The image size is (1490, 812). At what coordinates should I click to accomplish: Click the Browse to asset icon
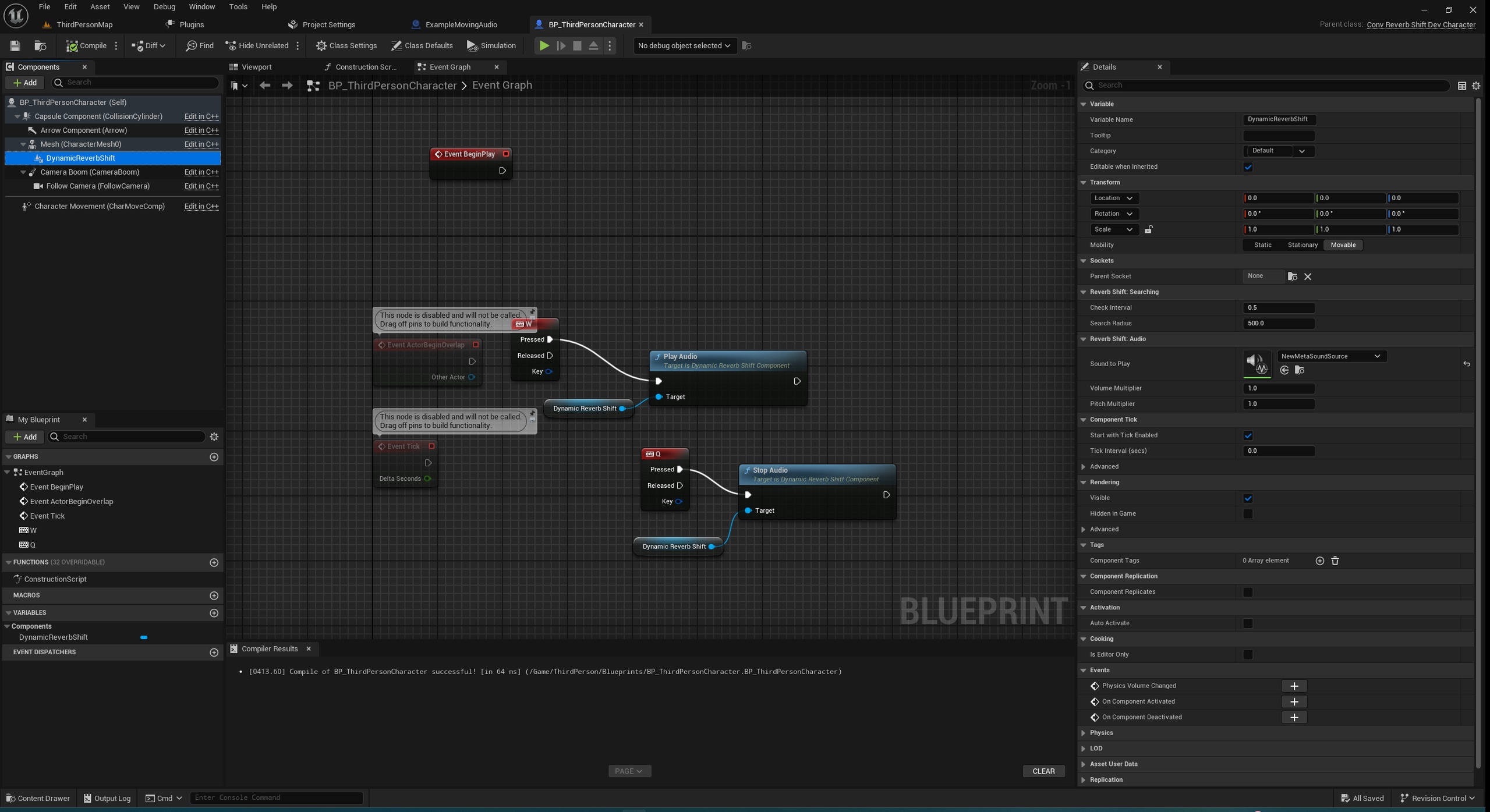pyautogui.click(x=40, y=45)
